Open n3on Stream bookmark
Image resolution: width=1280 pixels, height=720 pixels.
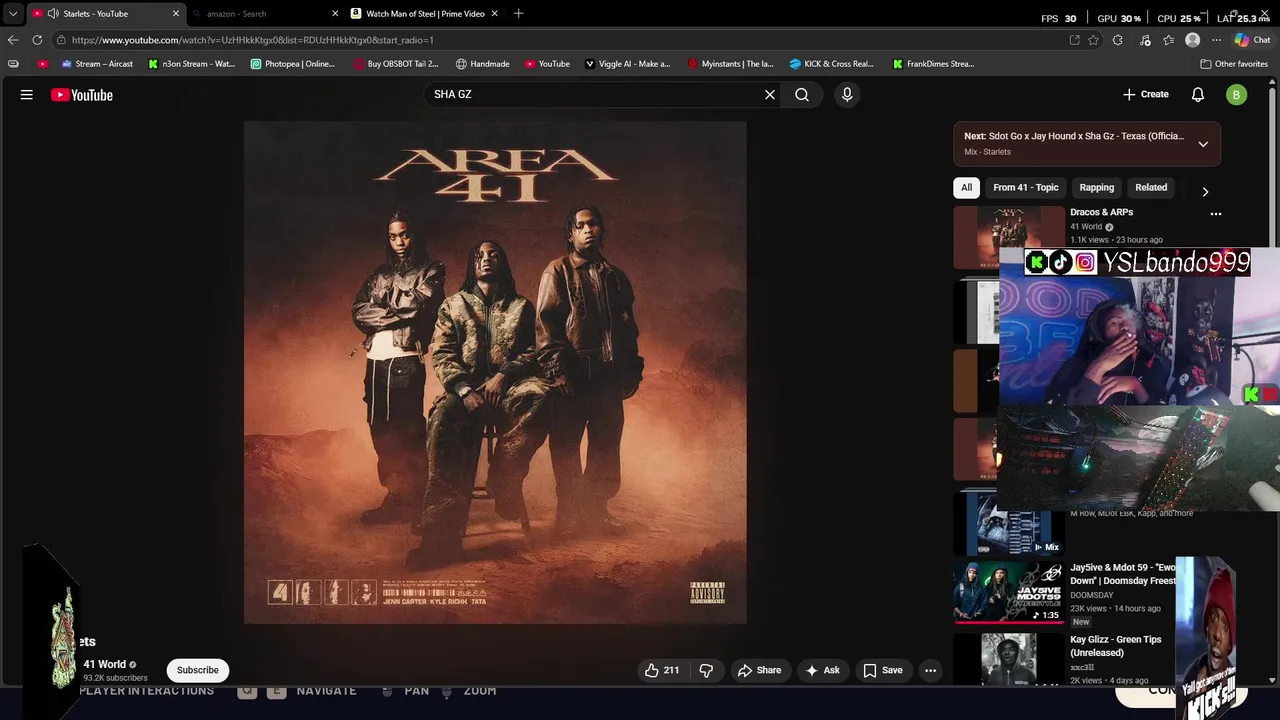tap(191, 64)
